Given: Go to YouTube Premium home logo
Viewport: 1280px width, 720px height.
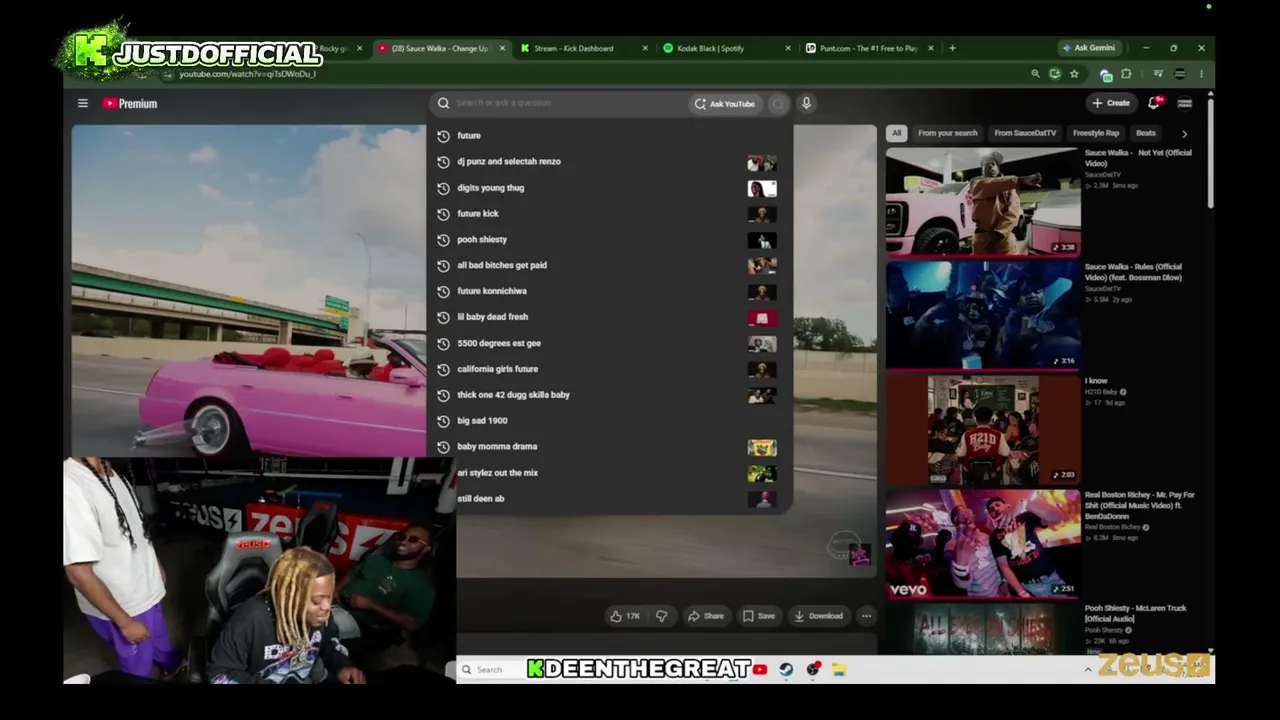Looking at the screenshot, I should tap(130, 103).
